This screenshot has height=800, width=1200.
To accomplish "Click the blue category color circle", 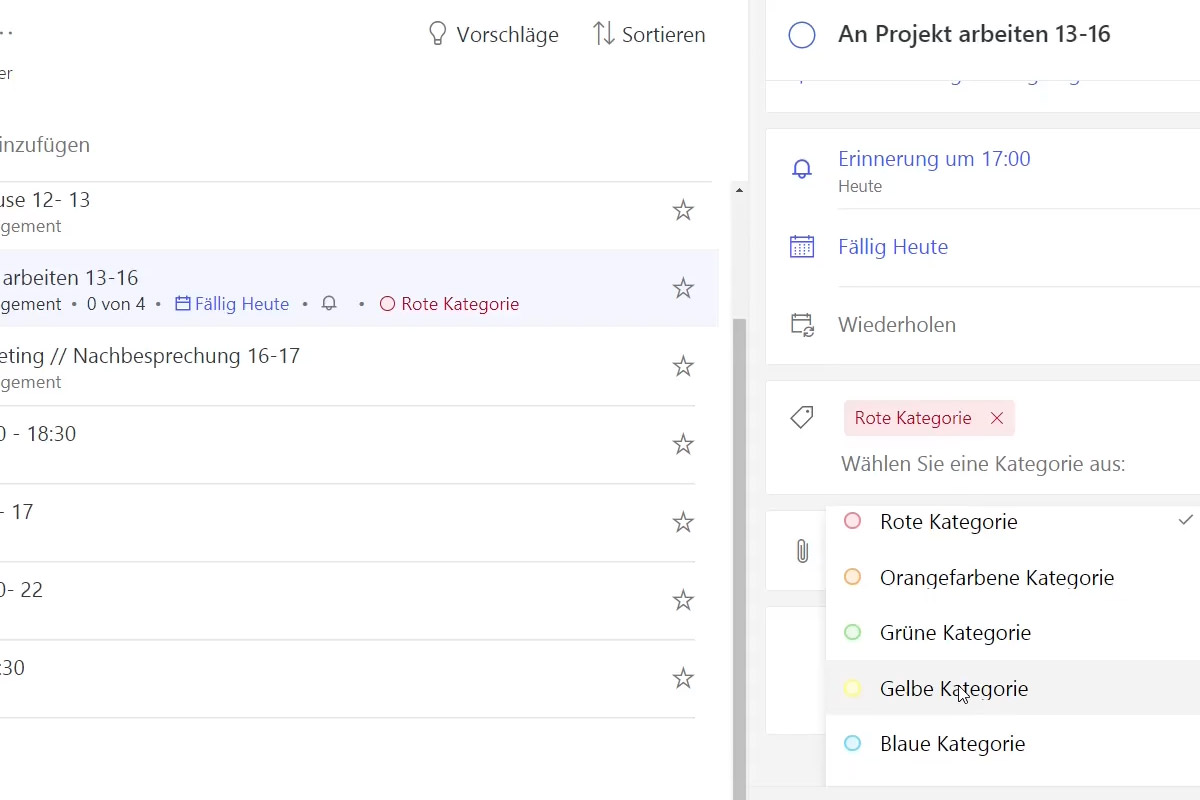I will point(852,743).
